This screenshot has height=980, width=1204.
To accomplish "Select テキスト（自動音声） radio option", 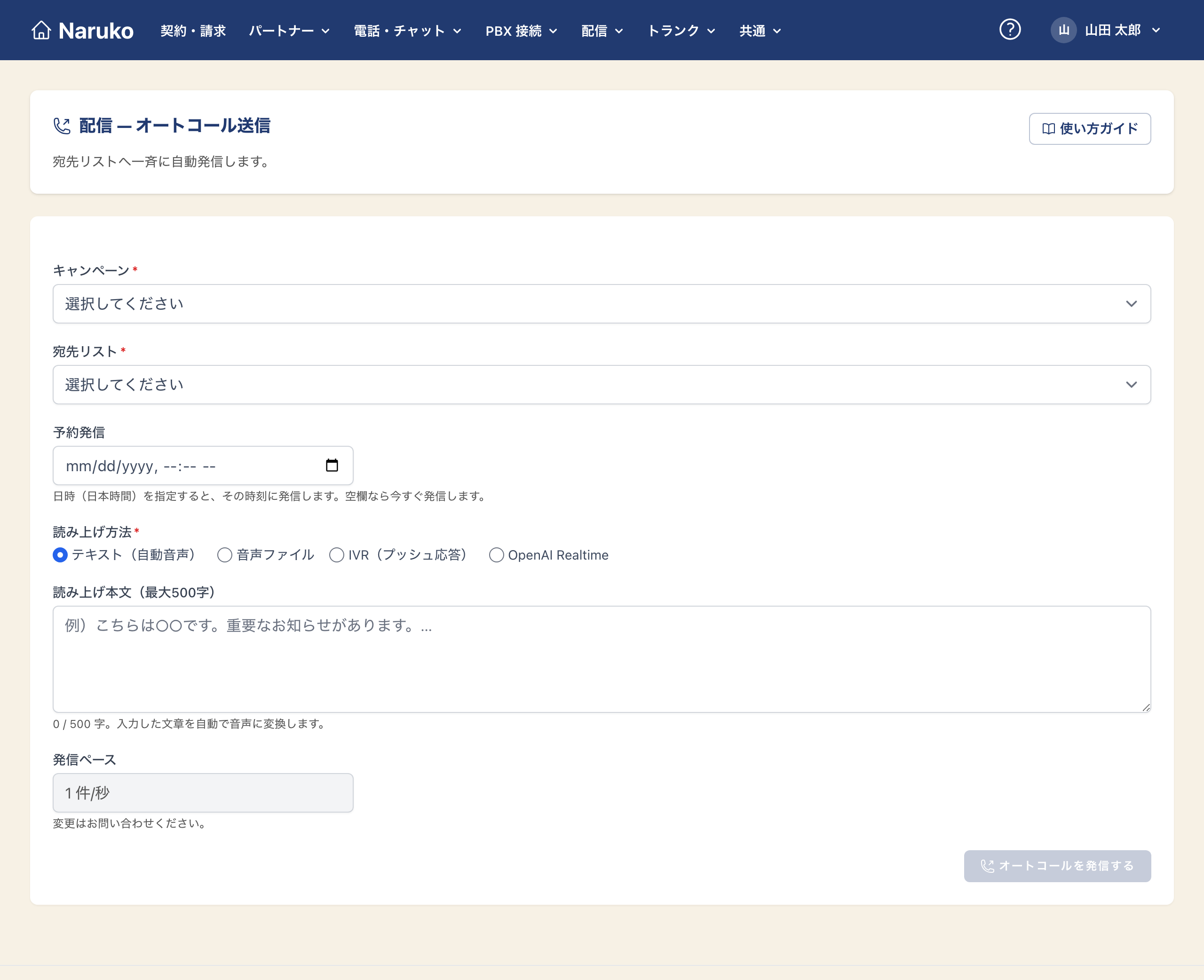I will coord(60,555).
